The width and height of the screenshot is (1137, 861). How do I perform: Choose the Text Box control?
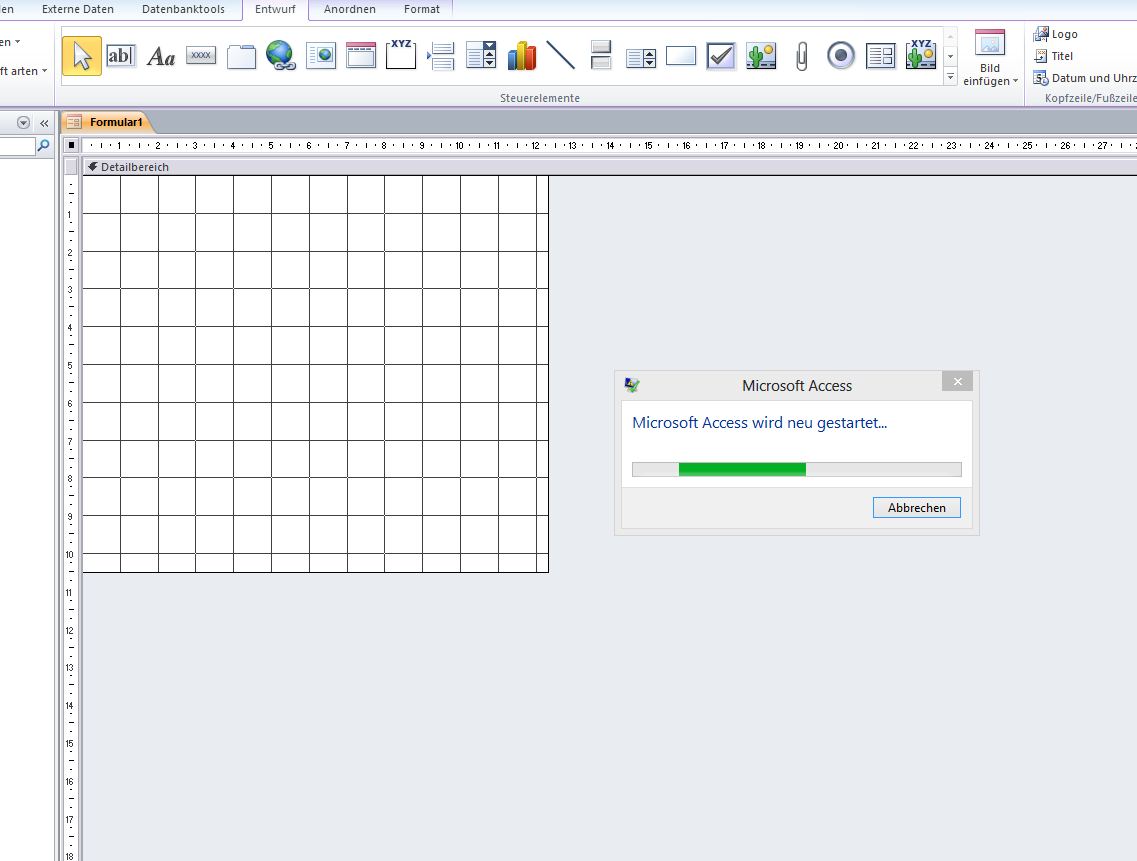click(x=121, y=56)
